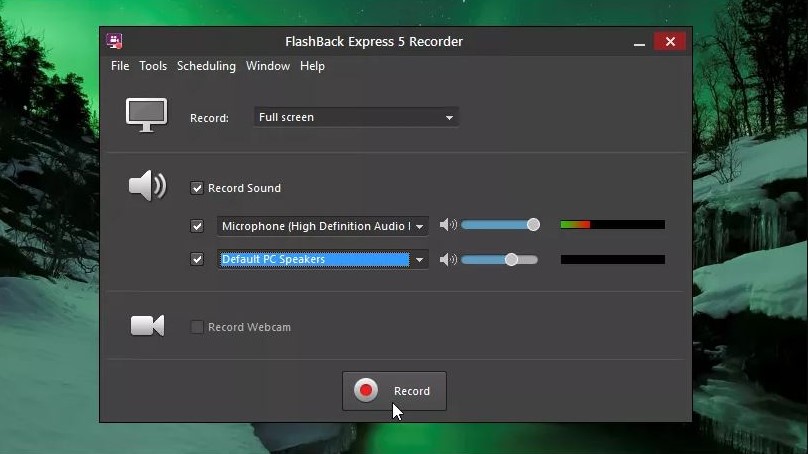Click the monitor screen icon

click(146, 115)
